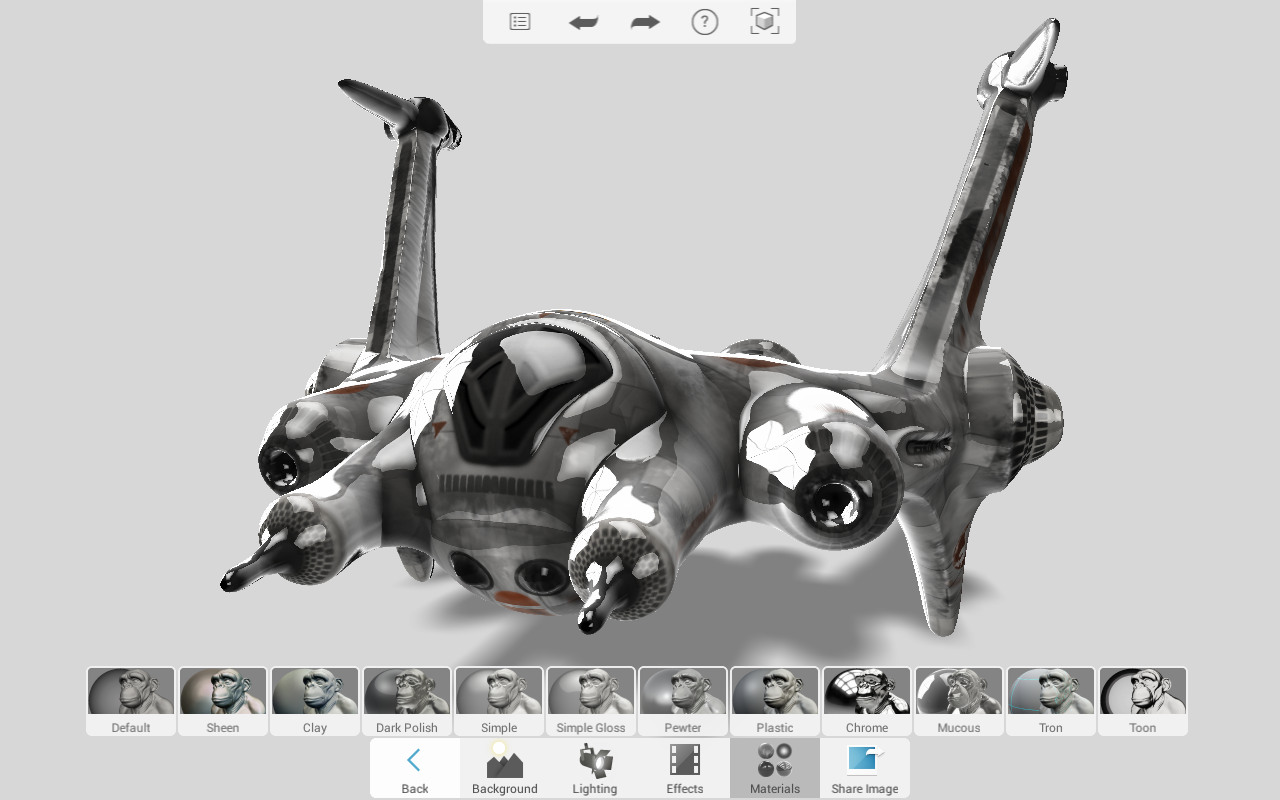Select the Share Image option
1280x800 pixels.
coord(864,768)
